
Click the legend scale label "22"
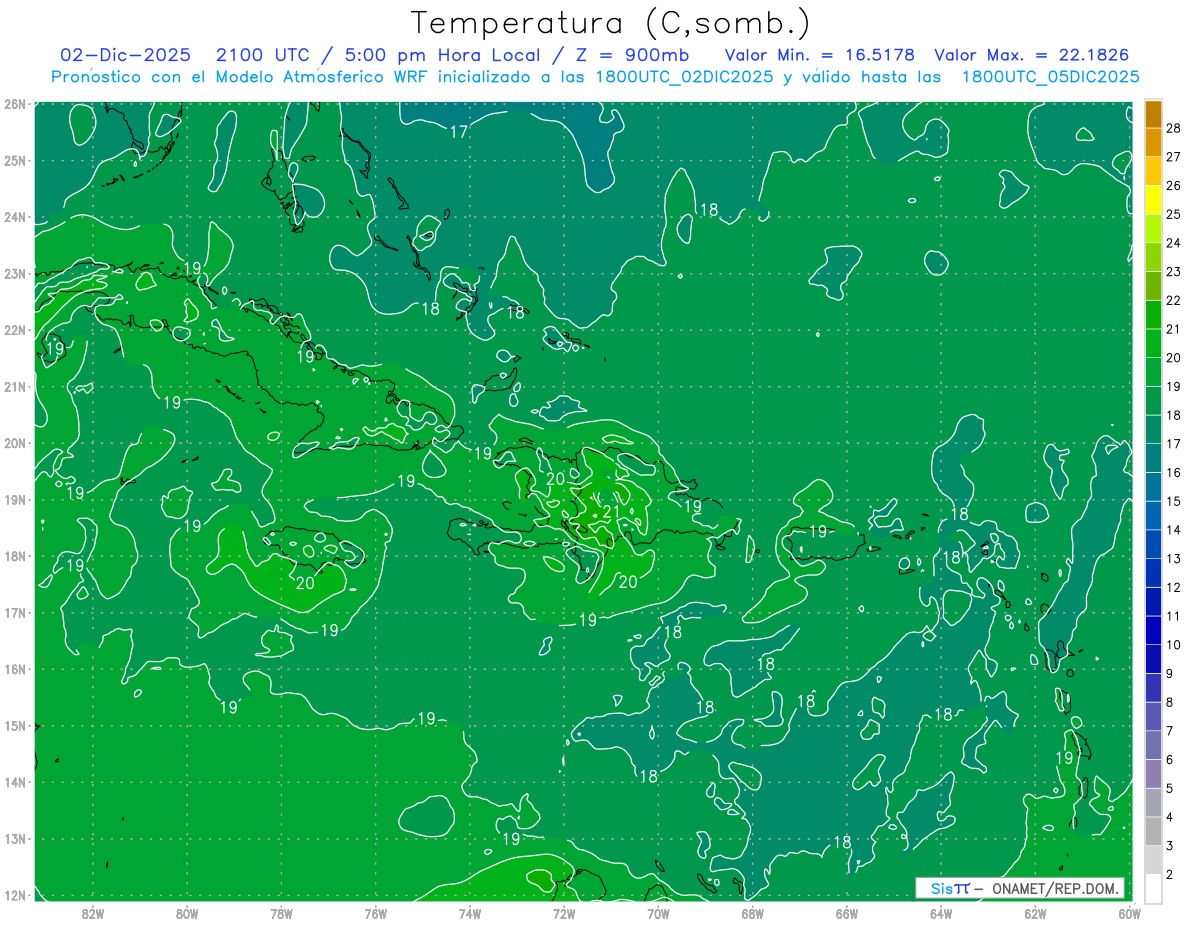coord(1174,300)
